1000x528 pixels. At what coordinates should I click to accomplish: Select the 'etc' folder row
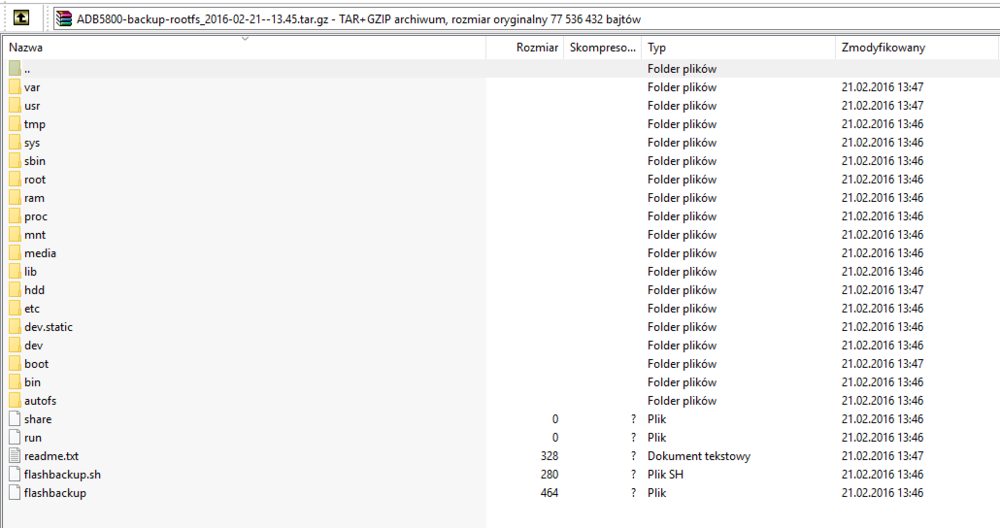[x=32, y=309]
